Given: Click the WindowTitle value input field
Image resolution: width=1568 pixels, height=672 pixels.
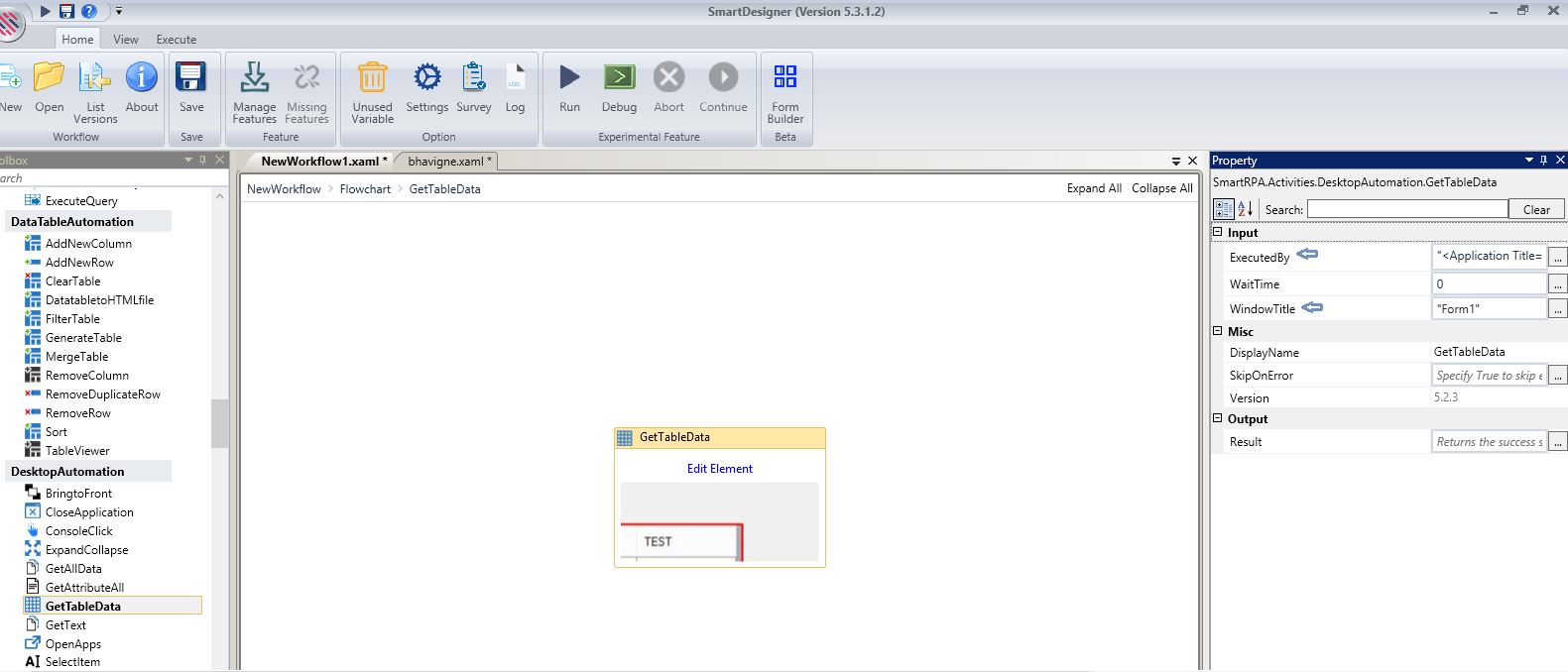Looking at the screenshot, I should point(1489,309).
